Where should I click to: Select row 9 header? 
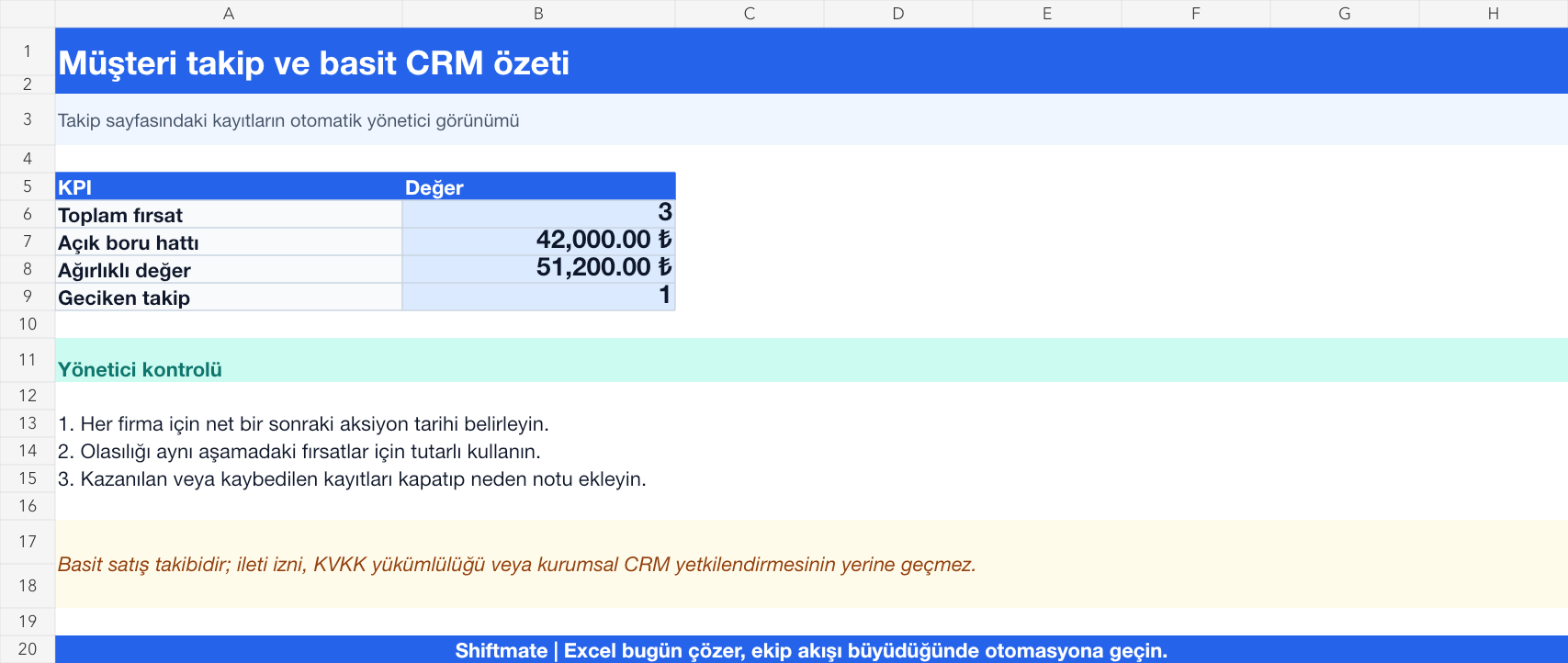[28, 297]
